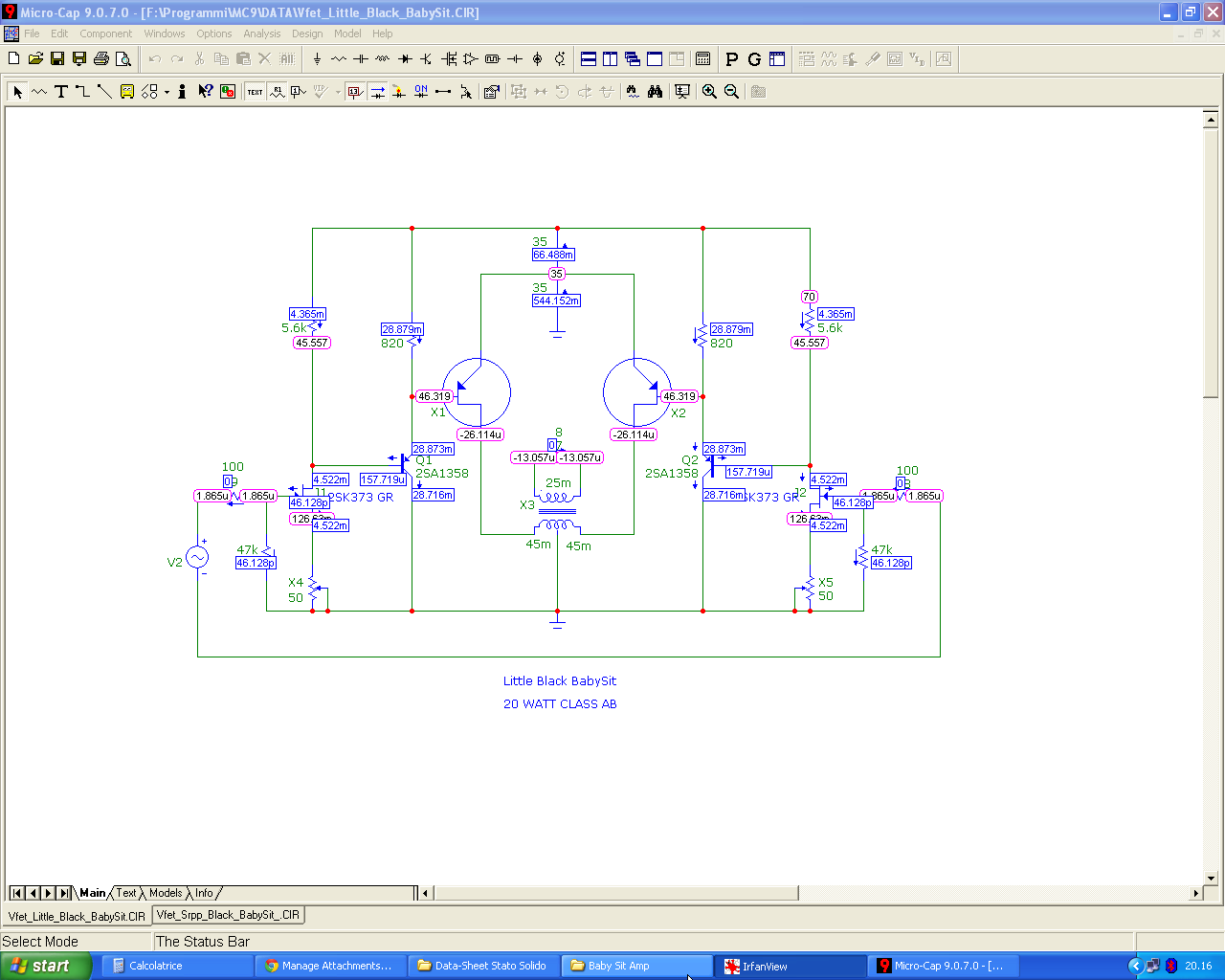This screenshot has width=1225, height=980.
Task: Open a file with the folder icon
Action: [35, 58]
